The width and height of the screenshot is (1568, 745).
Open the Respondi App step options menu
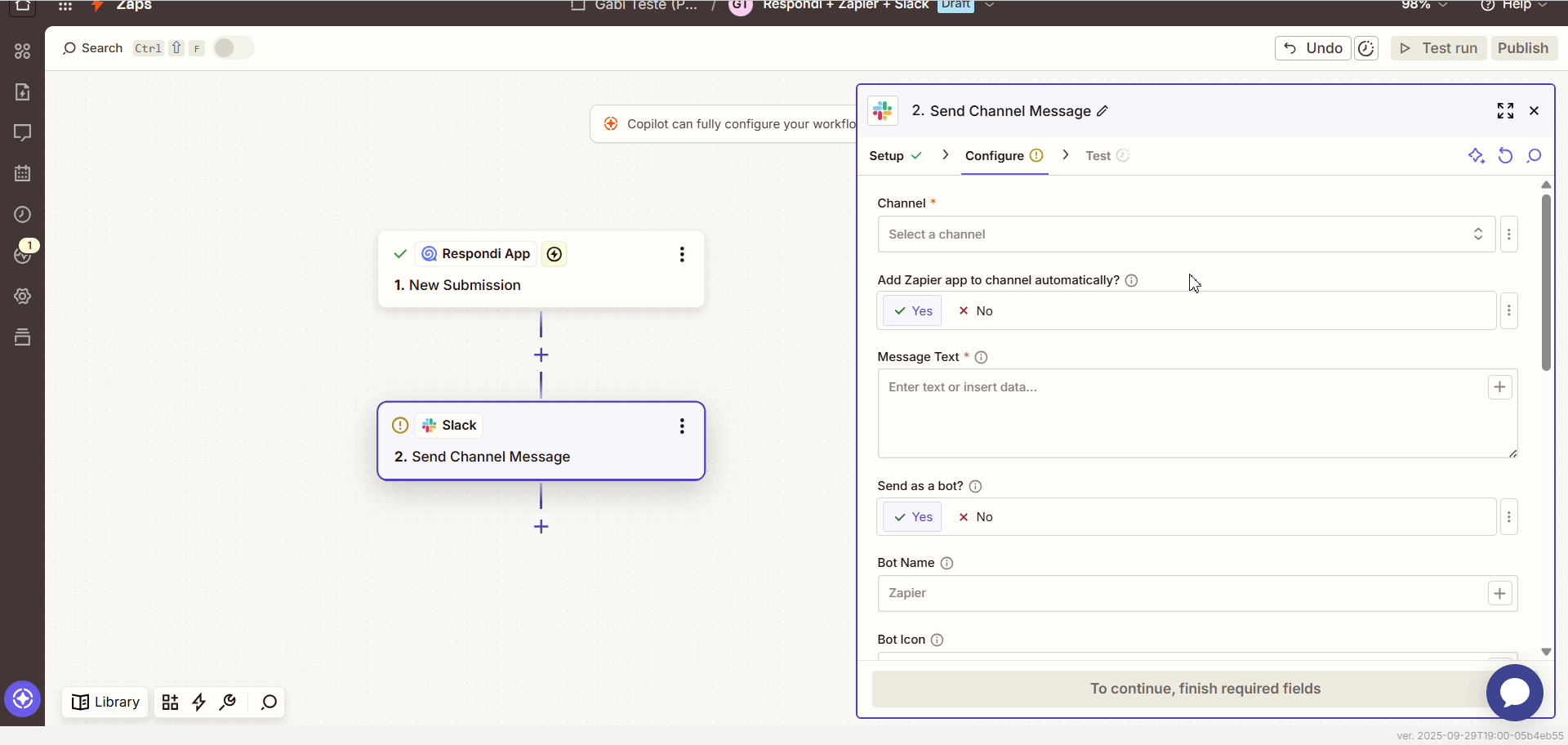682,254
